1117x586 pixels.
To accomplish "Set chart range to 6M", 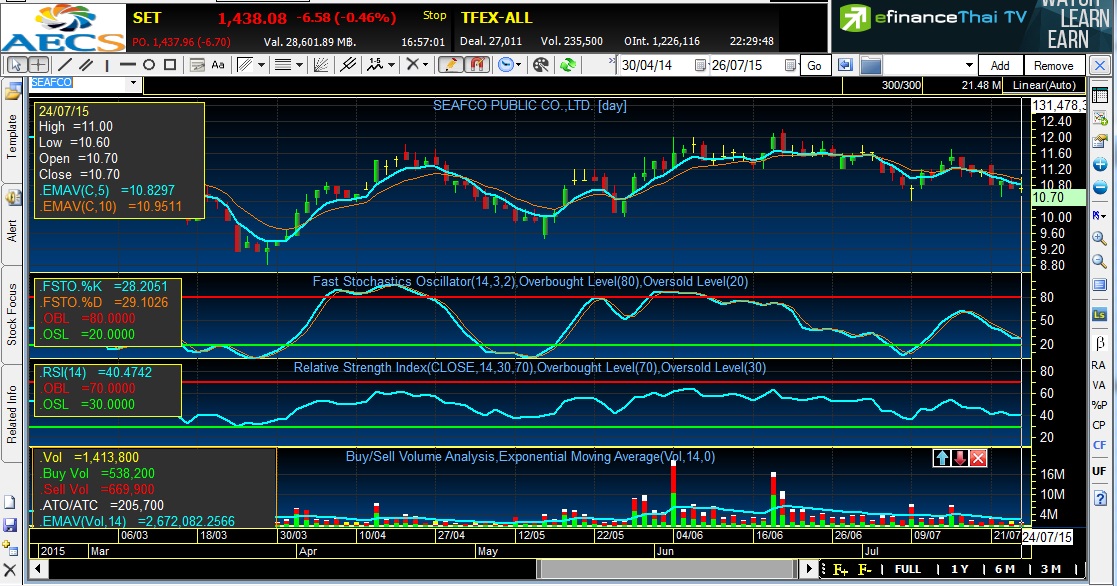I will [x=1004, y=569].
